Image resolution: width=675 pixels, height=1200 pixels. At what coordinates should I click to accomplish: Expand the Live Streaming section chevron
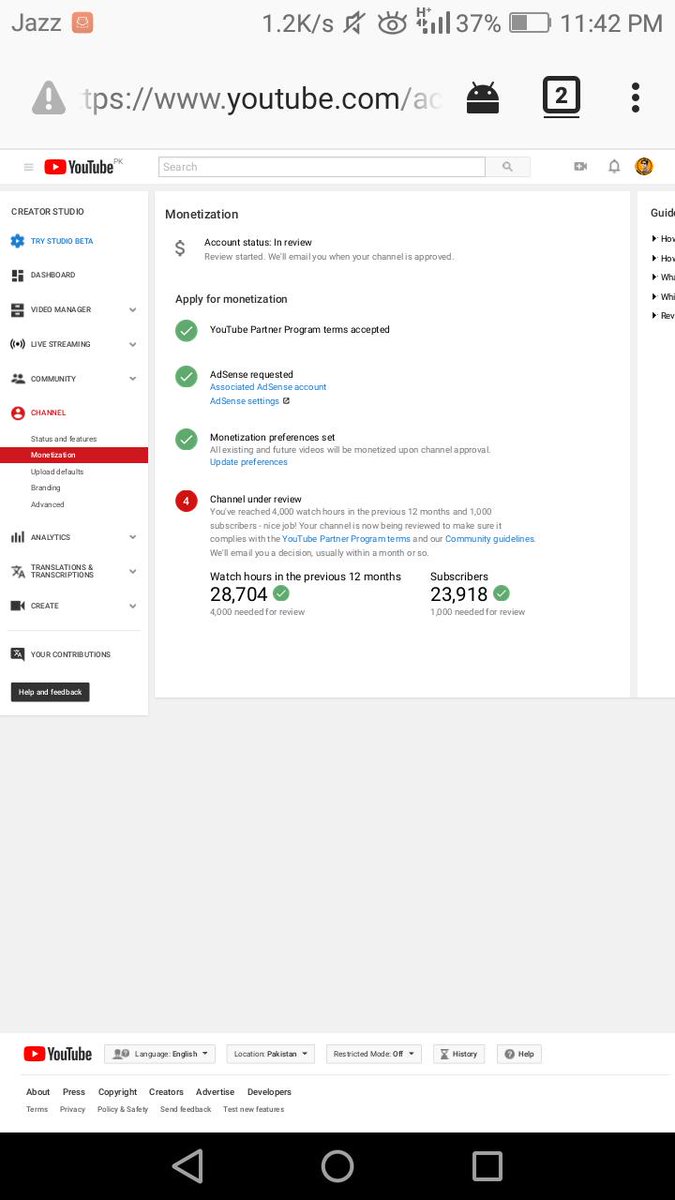(x=133, y=344)
